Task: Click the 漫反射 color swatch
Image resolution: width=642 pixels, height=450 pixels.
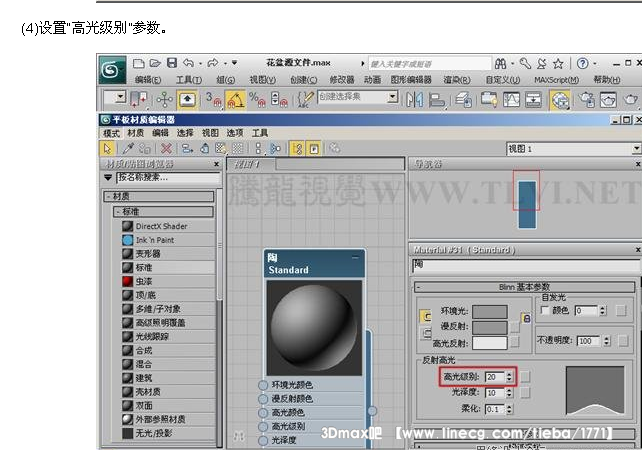Action: point(490,327)
